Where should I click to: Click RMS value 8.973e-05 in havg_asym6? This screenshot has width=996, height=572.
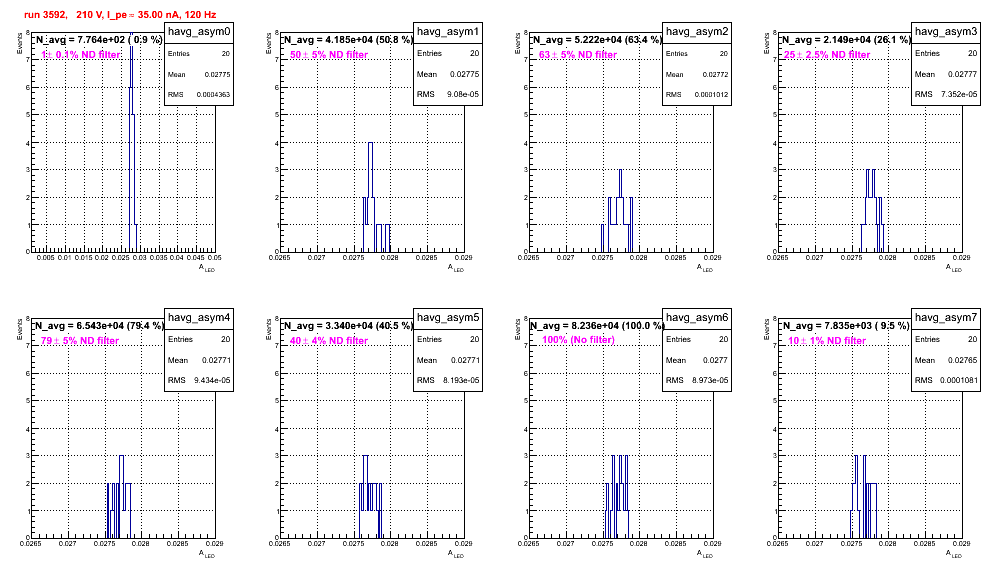coord(710,380)
